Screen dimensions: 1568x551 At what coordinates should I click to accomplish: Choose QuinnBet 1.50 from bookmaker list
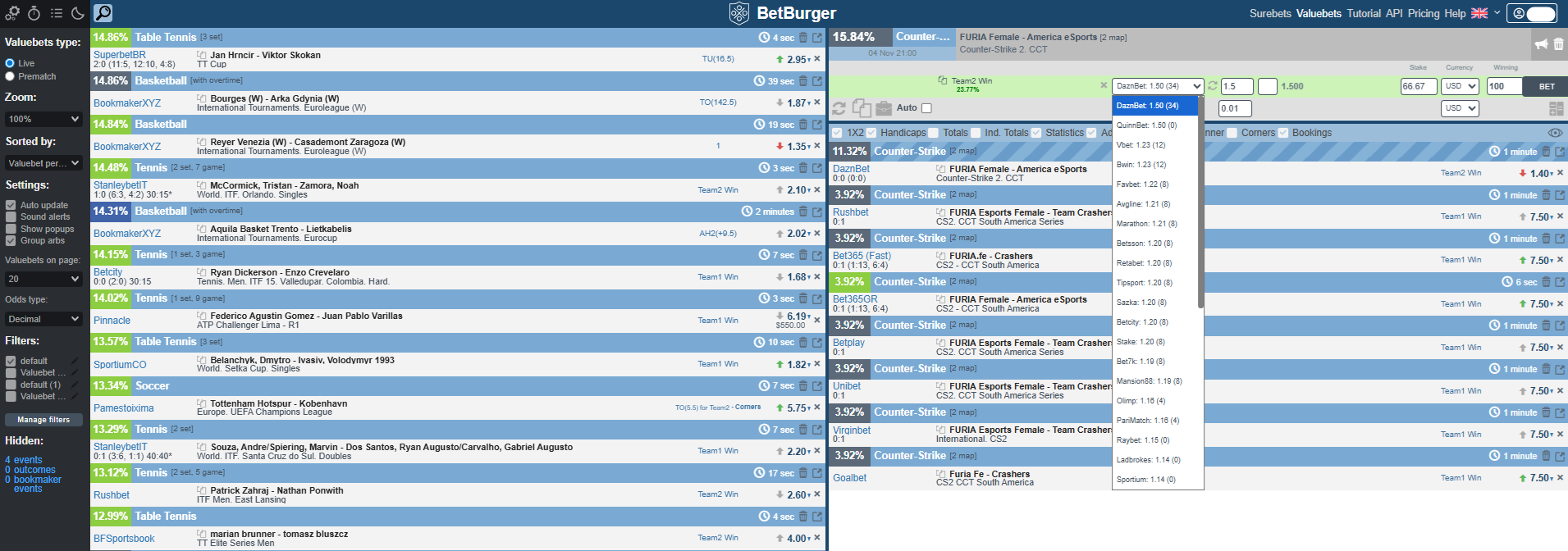click(x=1146, y=125)
